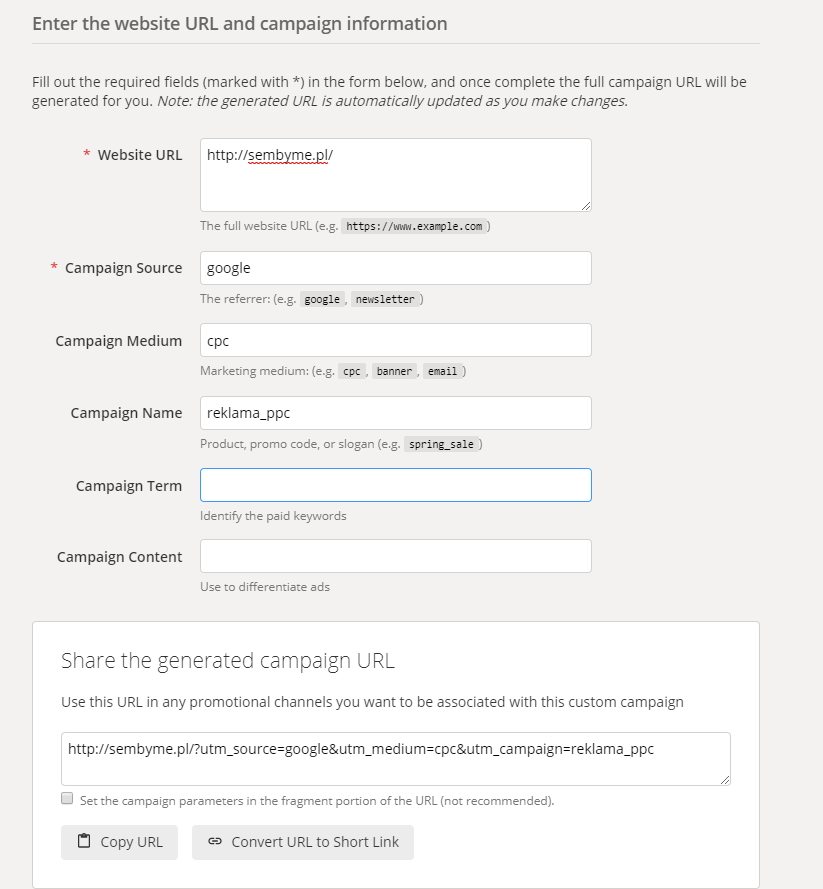
Task: Click the "Campaign Source" label
Action: tap(123, 268)
